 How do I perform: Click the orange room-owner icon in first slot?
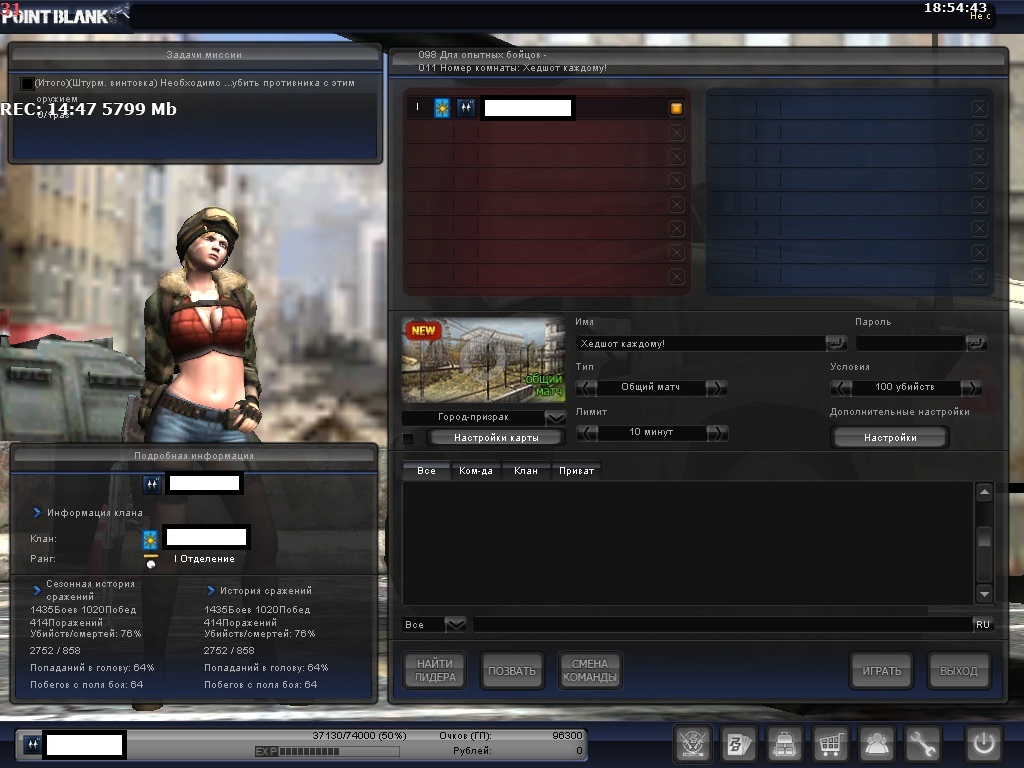click(x=676, y=108)
